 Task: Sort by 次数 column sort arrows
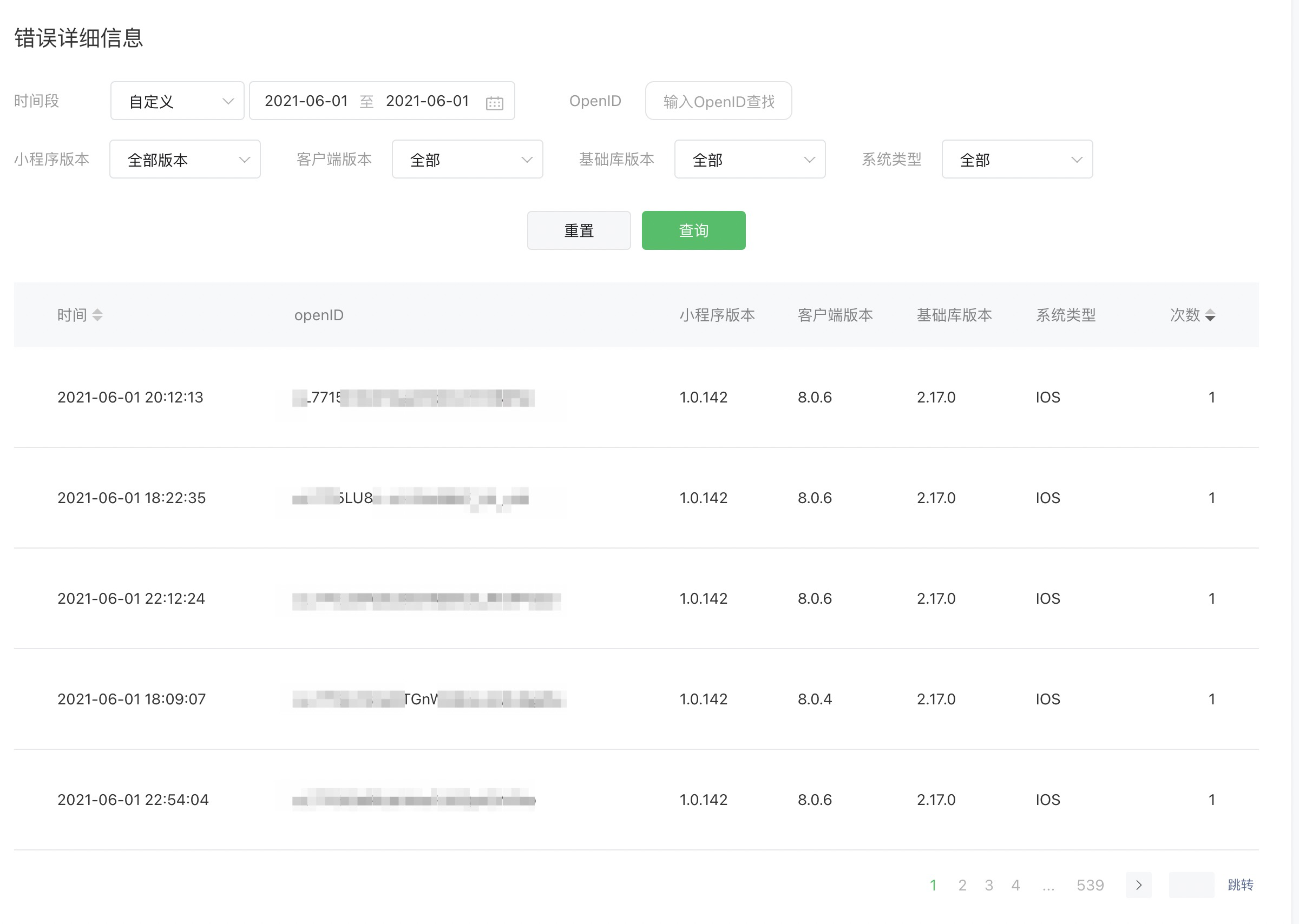click(x=1210, y=315)
